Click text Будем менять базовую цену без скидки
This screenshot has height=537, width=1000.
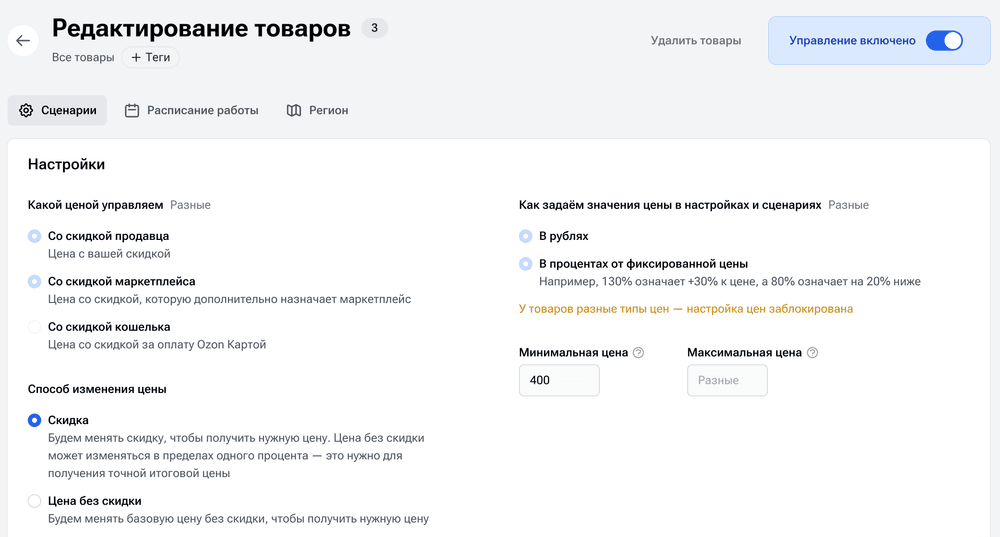pos(239,519)
